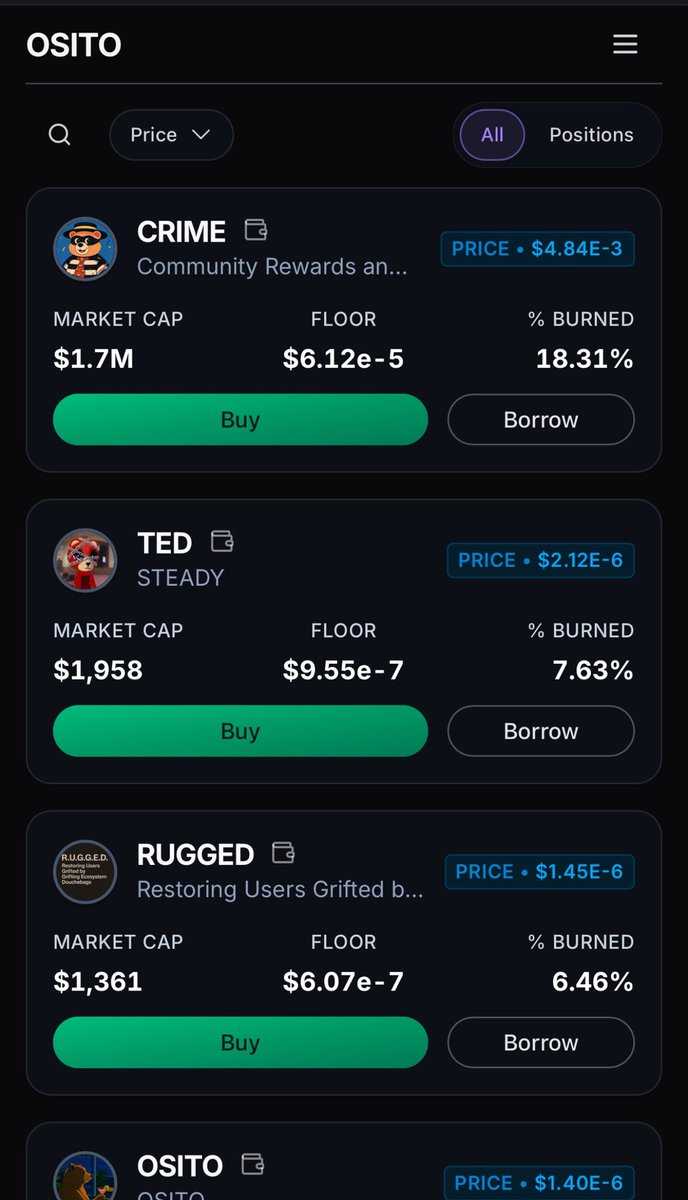
Task: Buy the TED token
Action: pyautogui.click(x=240, y=731)
